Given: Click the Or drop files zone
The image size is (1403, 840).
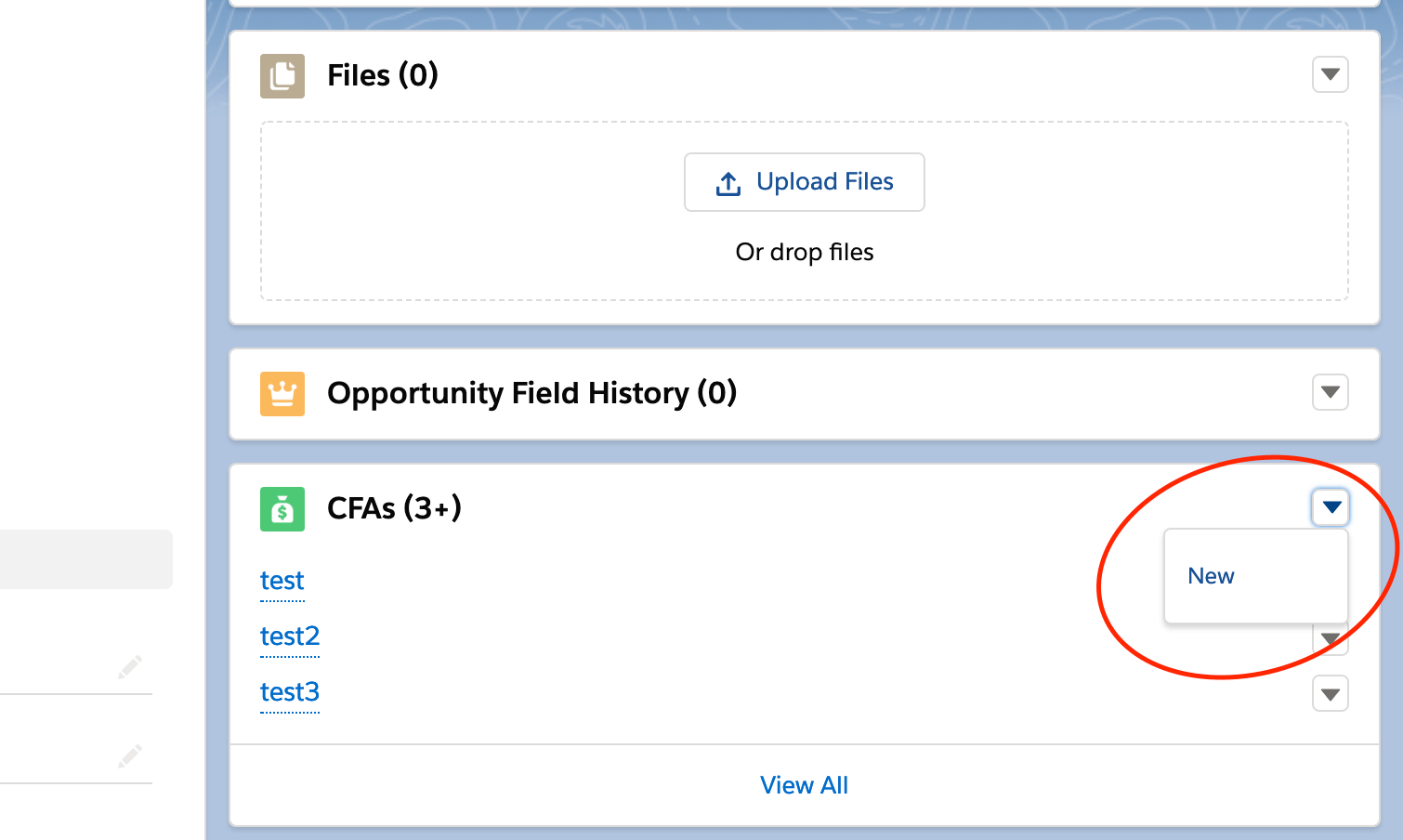Looking at the screenshot, I should pos(804,253).
